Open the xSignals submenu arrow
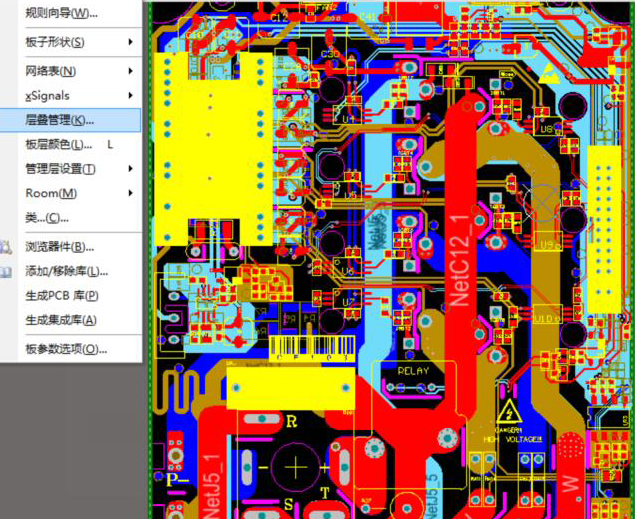Screen dimensions: 635x519 [131, 96]
